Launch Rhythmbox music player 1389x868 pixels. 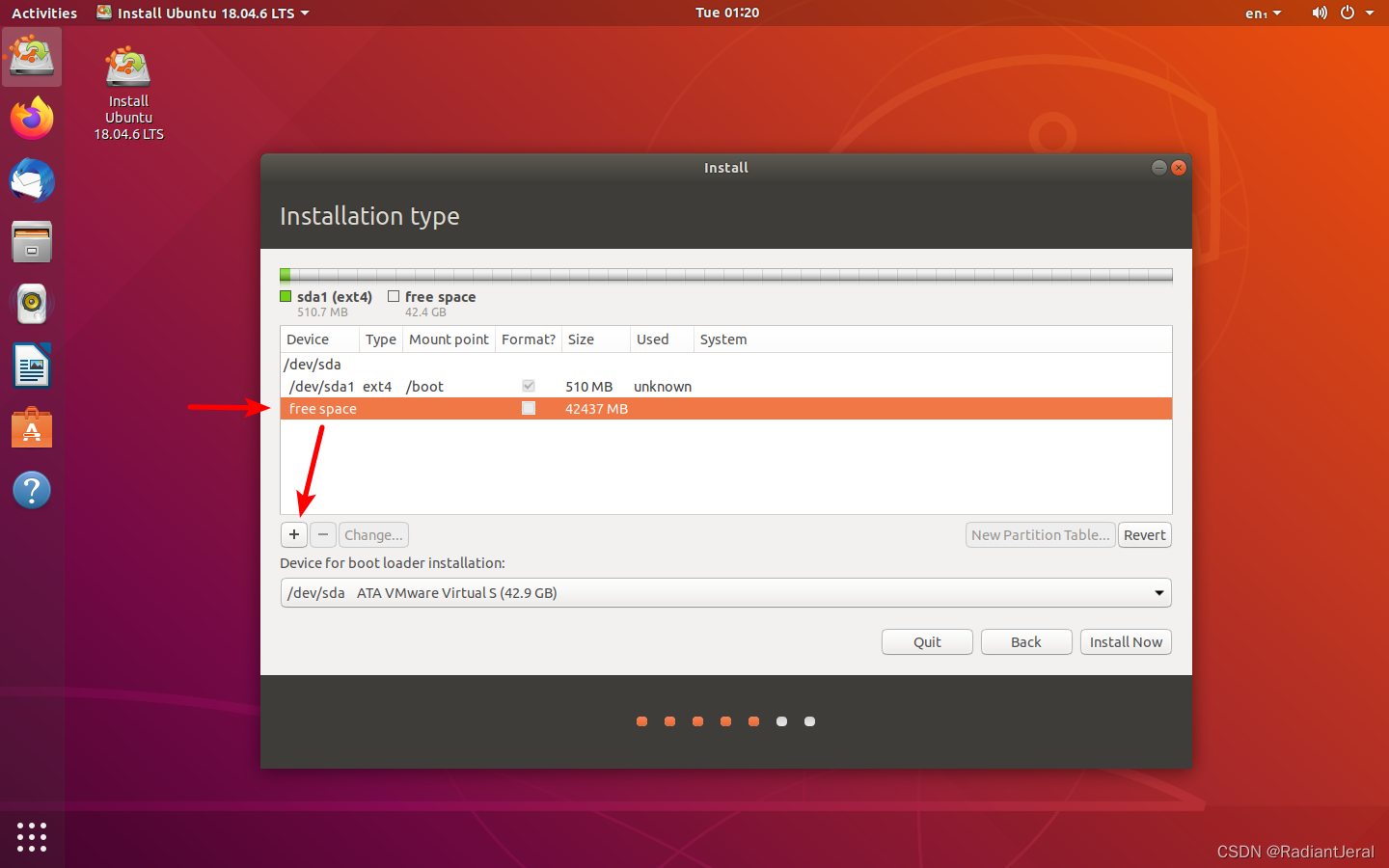point(32,304)
